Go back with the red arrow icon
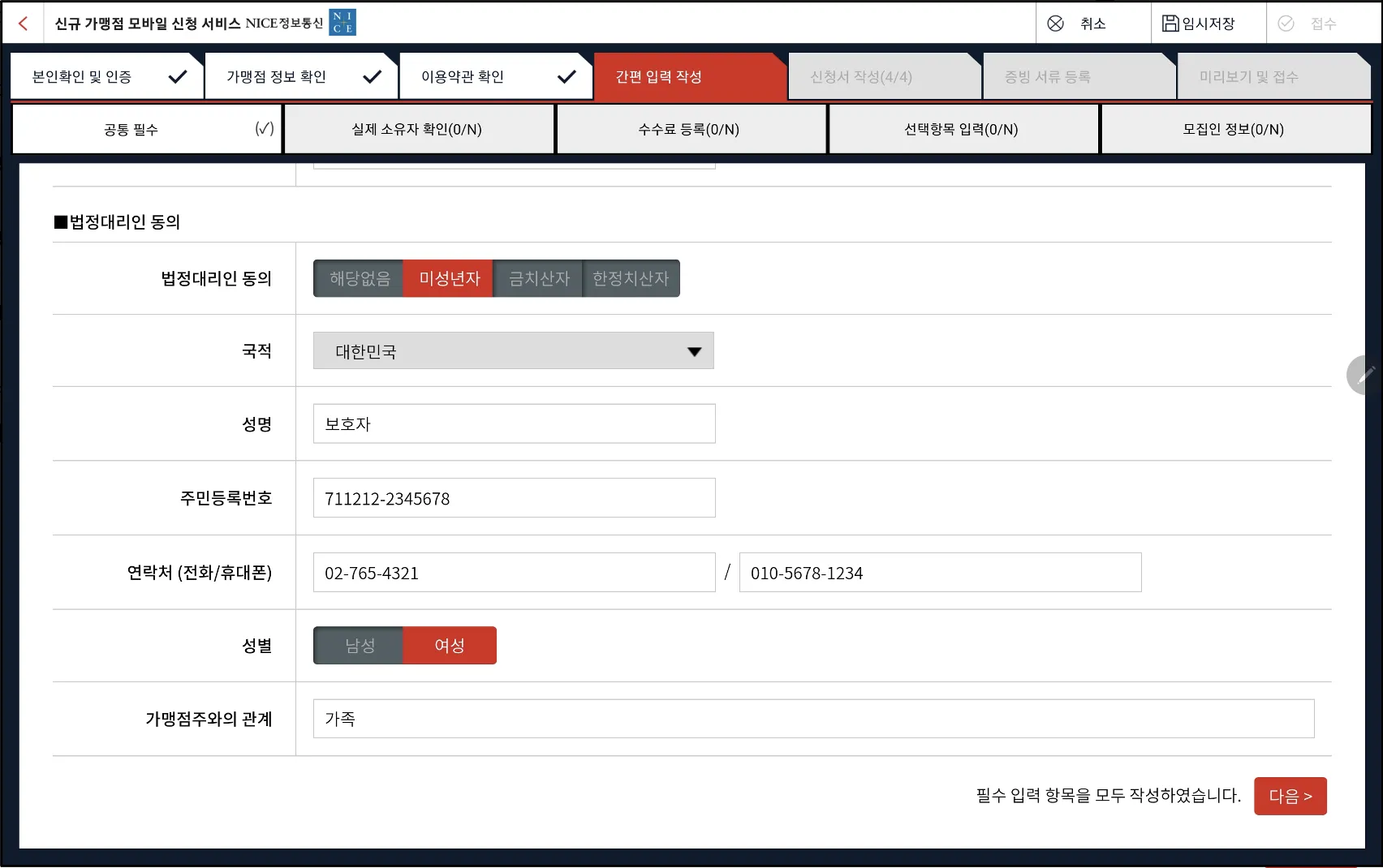Viewport: 1383px width, 868px height. pos(24,24)
